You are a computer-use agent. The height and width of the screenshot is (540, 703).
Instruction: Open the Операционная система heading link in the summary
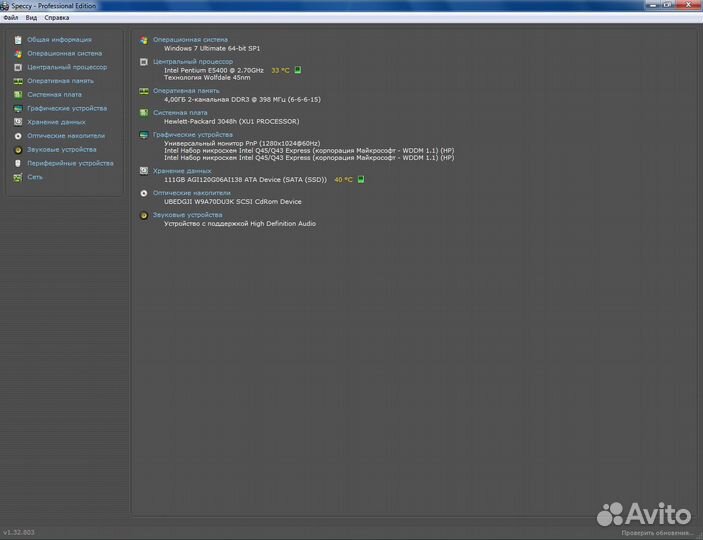(x=190, y=40)
